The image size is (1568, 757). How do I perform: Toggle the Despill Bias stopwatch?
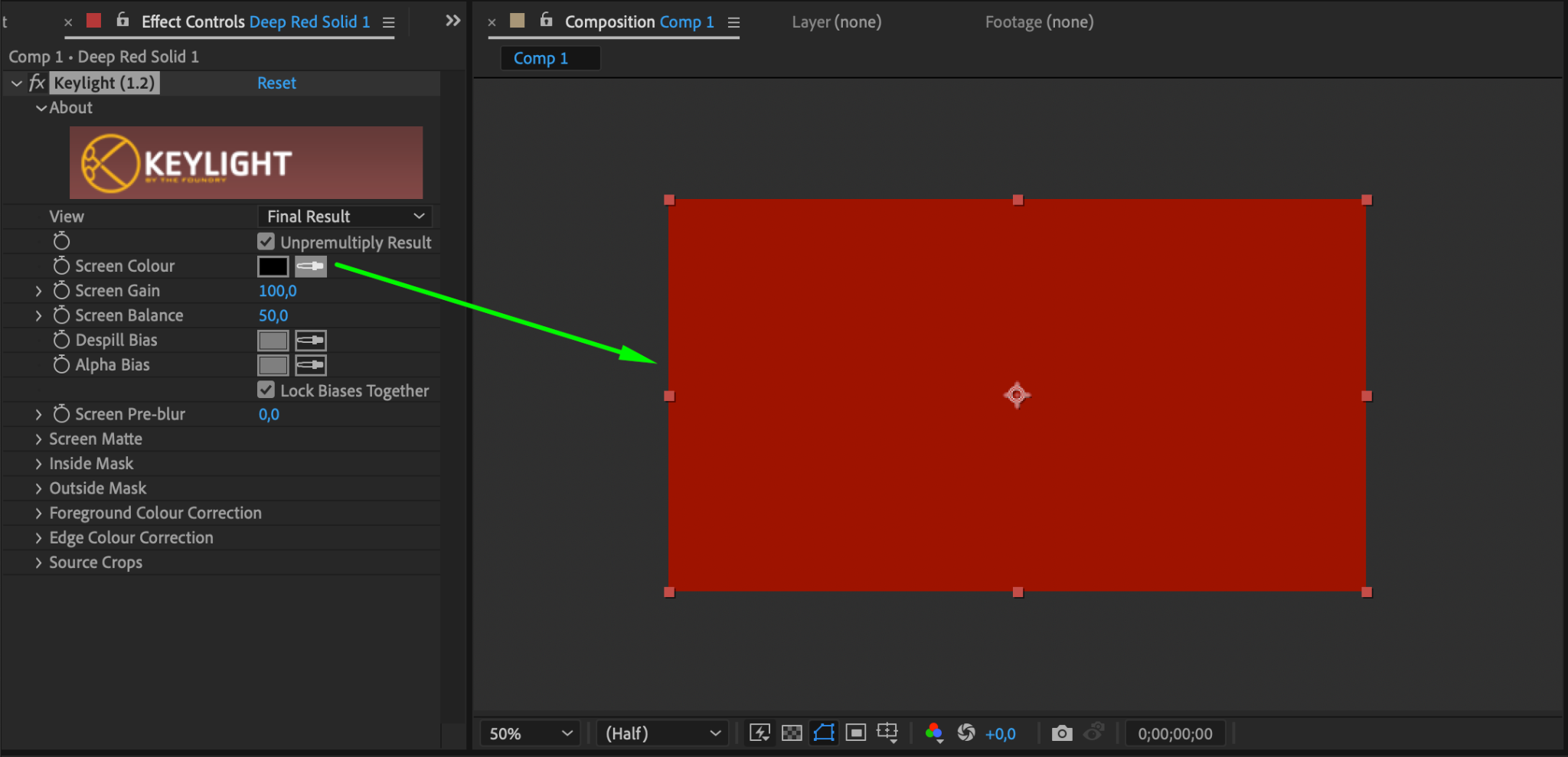[x=61, y=339]
